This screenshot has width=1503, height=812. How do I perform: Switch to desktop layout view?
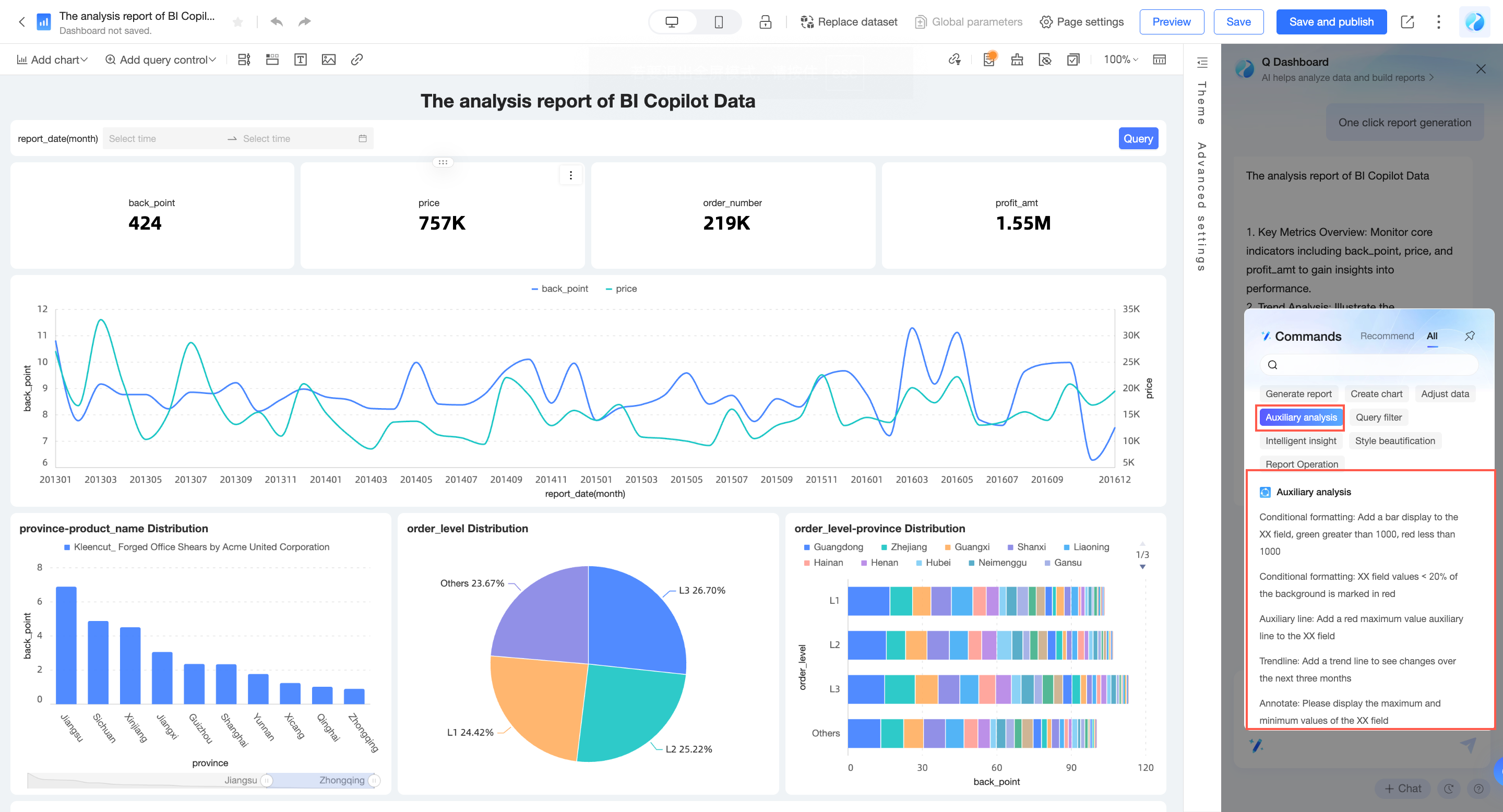click(x=672, y=22)
